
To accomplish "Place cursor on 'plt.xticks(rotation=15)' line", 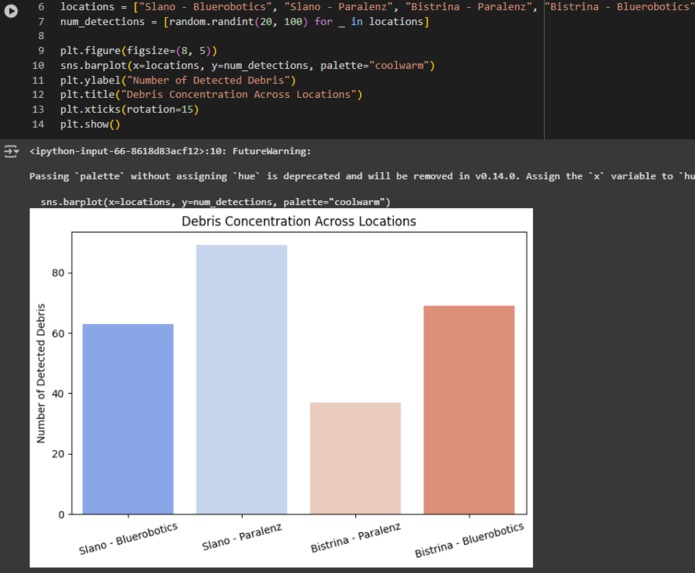I will [129, 109].
